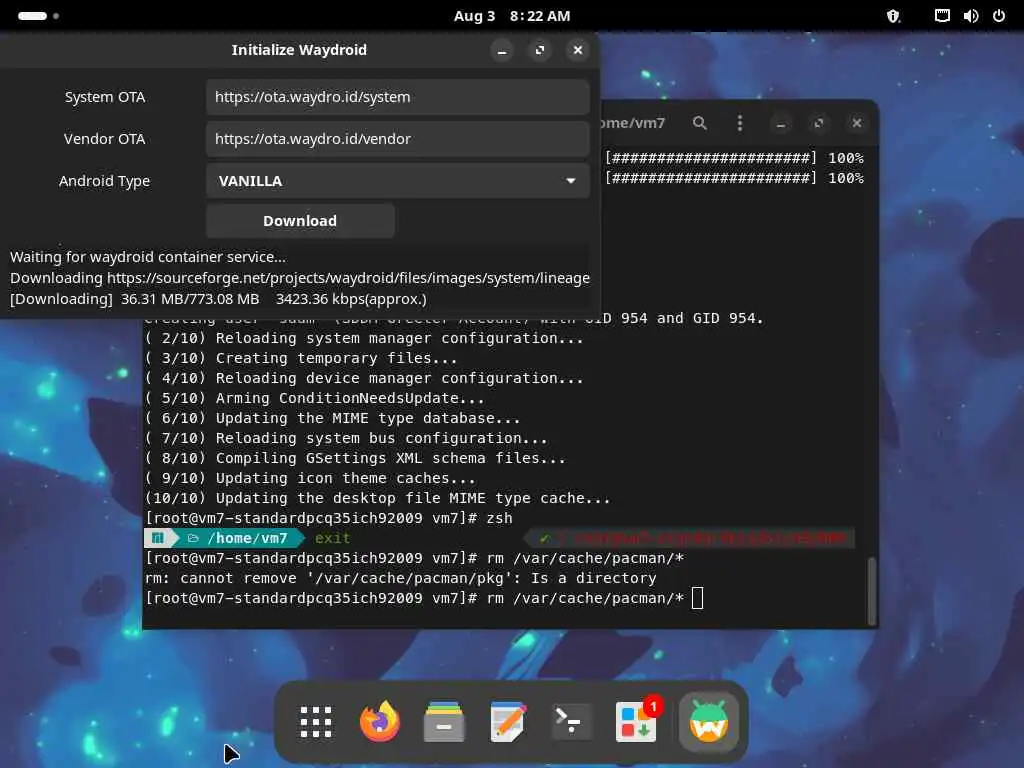
Task: Click the sourceforge download URL line
Action: tap(300, 278)
